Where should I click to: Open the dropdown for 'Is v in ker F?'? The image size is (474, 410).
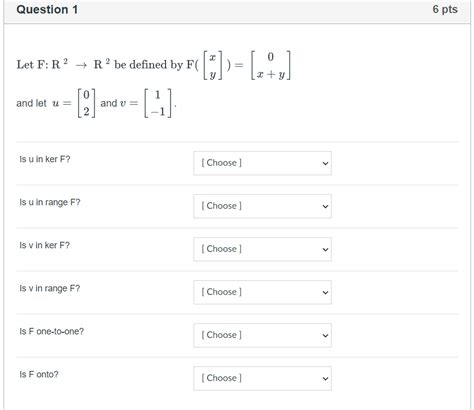coord(262,249)
